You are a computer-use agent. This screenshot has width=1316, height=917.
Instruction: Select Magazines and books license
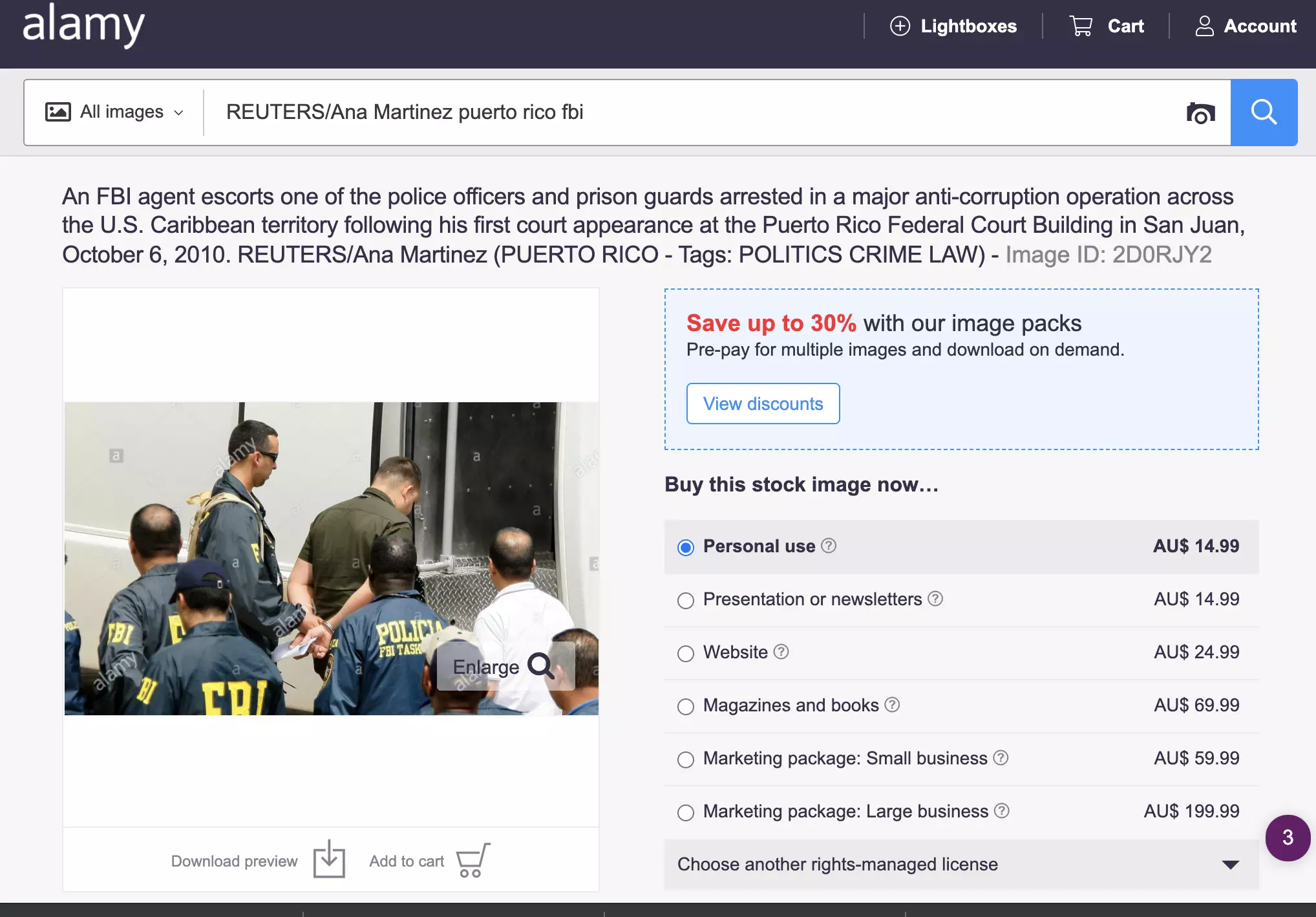pyautogui.click(x=686, y=706)
